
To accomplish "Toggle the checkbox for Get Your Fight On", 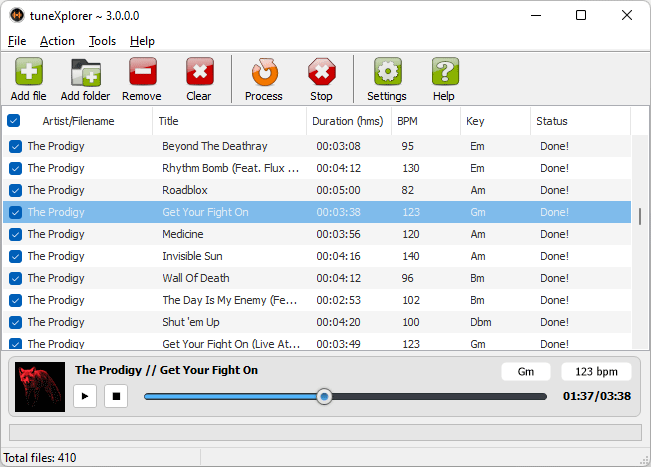I will pyautogui.click(x=15, y=212).
